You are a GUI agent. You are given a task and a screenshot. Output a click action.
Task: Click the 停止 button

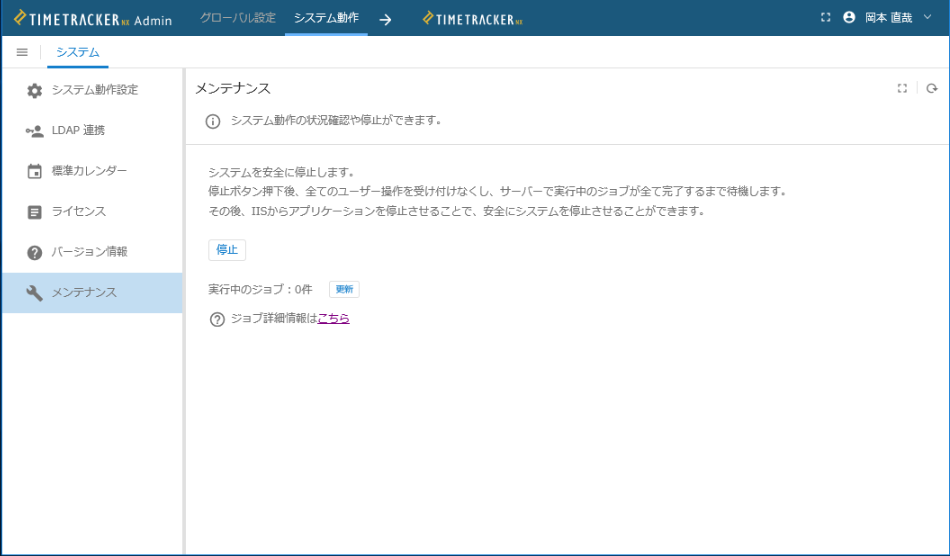tap(227, 250)
